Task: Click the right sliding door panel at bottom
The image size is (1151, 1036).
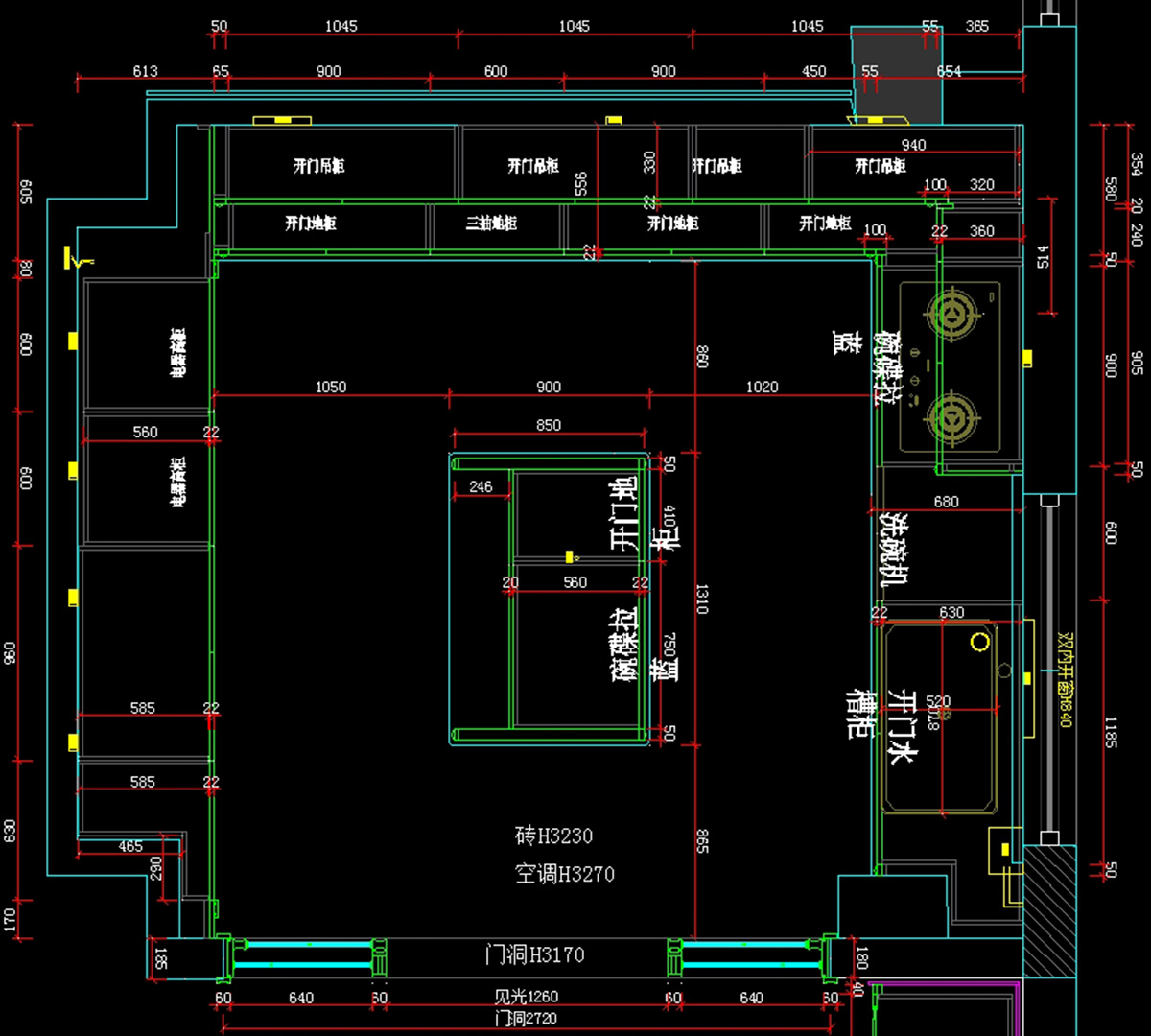Action: (x=750, y=954)
